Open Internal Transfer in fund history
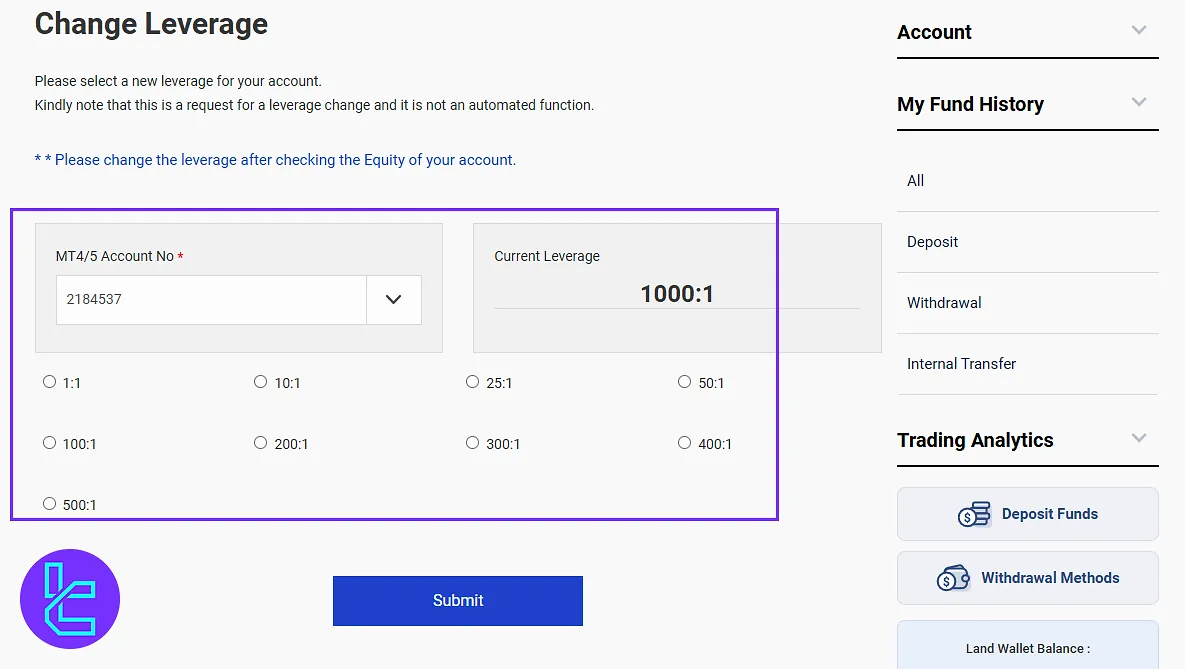This screenshot has height=669, width=1185. [x=961, y=364]
